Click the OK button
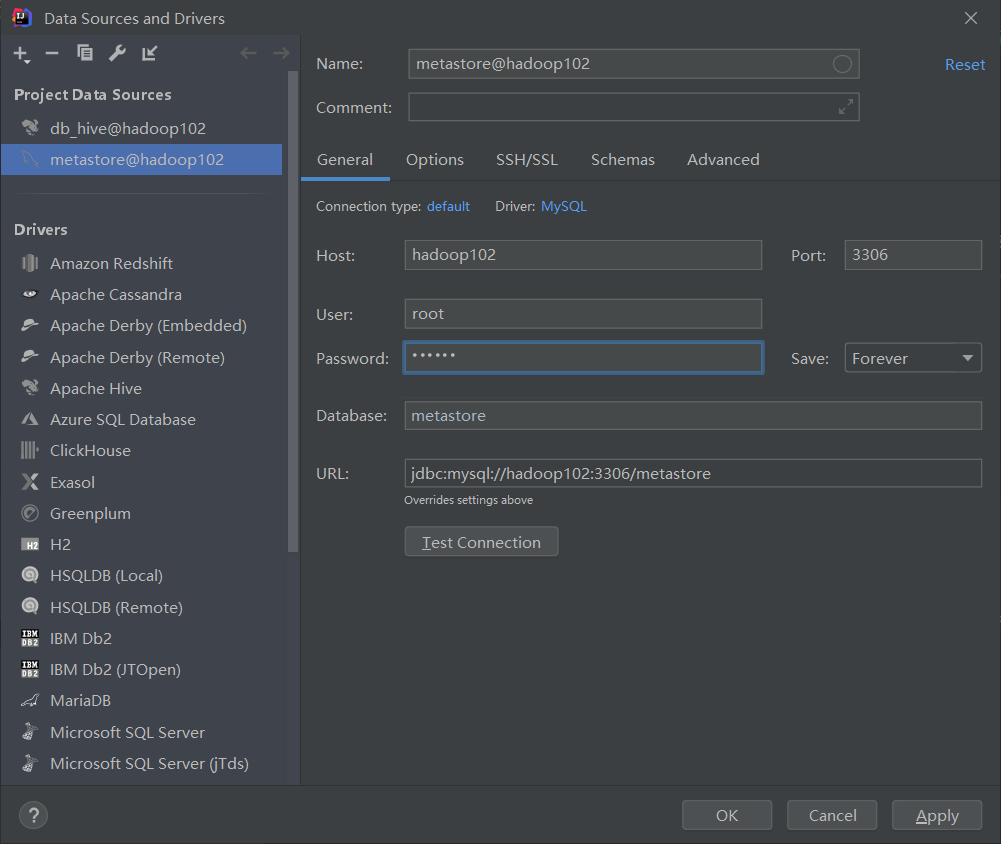This screenshot has width=1001, height=844. (x=726, y=815)
